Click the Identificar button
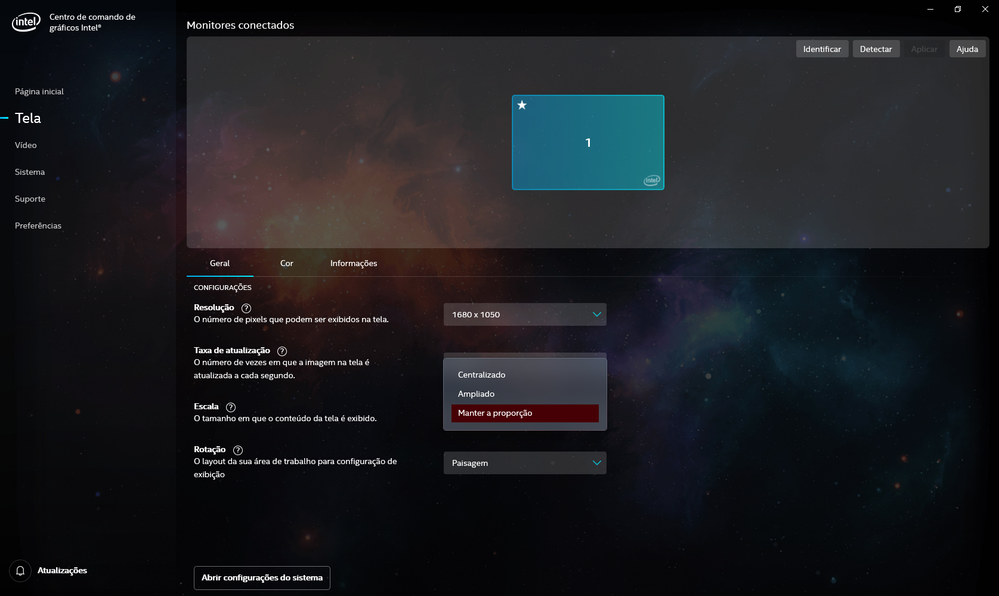The width and height of the screenshot is (999, 596). [822, 49]
